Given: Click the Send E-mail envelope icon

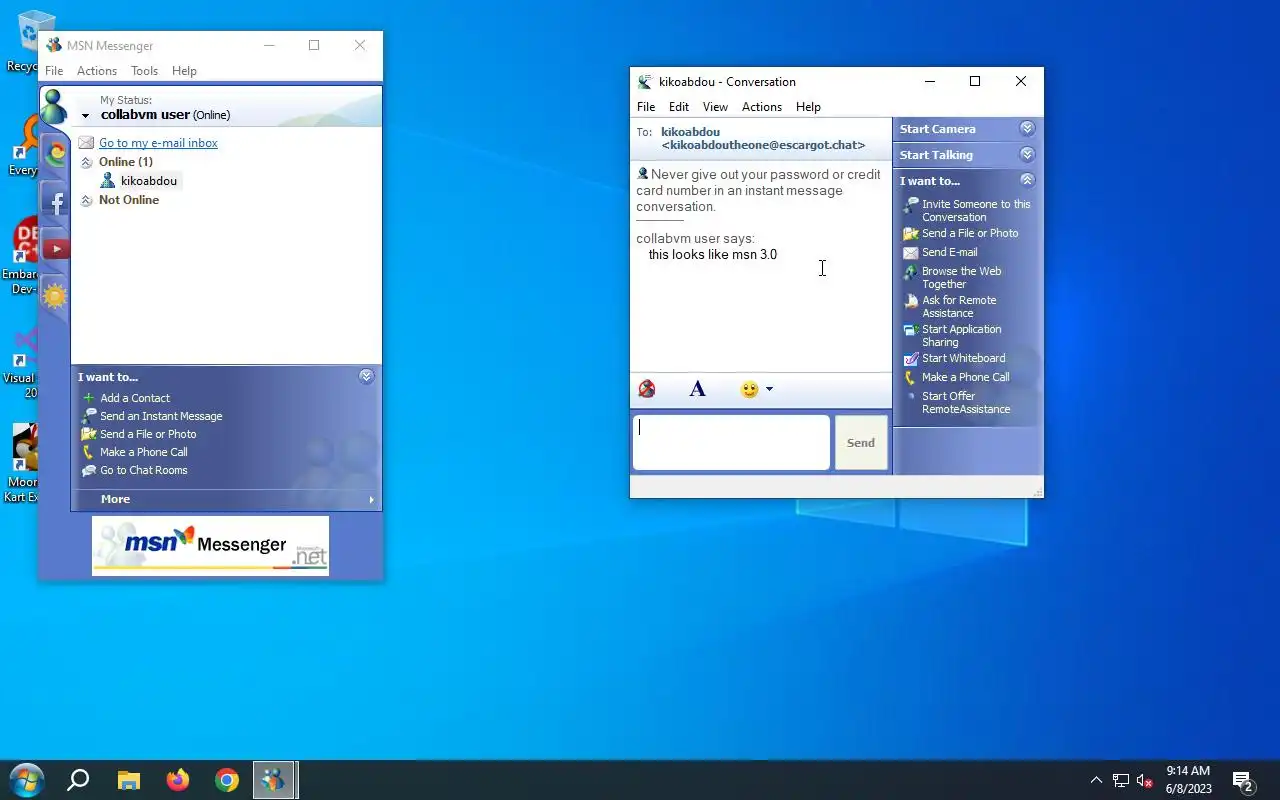Looking at the screenshot, I should pyautogui.click(x=910, y=253).
